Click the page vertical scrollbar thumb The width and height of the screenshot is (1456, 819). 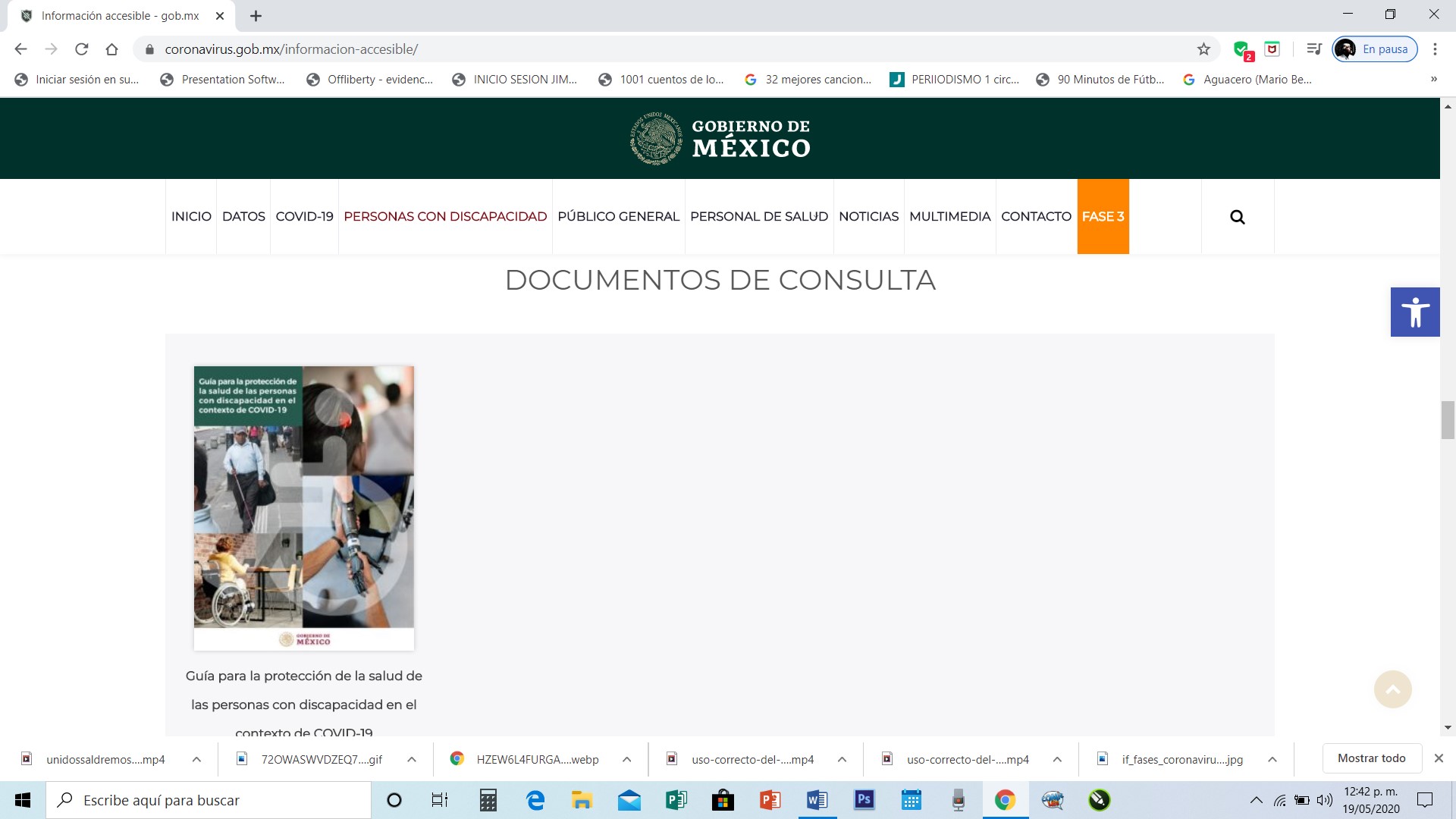tap(1448, 420)
